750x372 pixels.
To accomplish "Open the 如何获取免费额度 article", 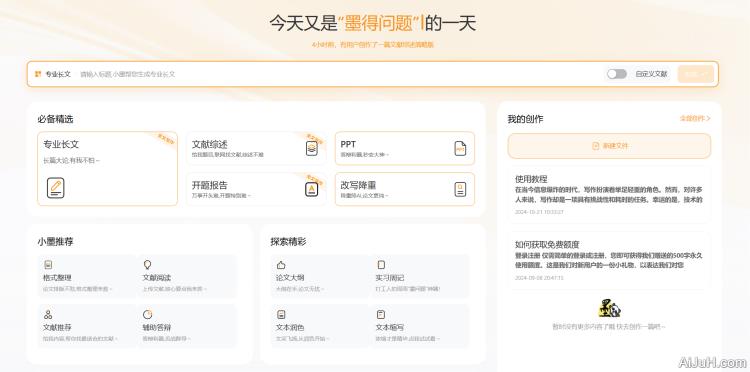I will pos(609,261).
